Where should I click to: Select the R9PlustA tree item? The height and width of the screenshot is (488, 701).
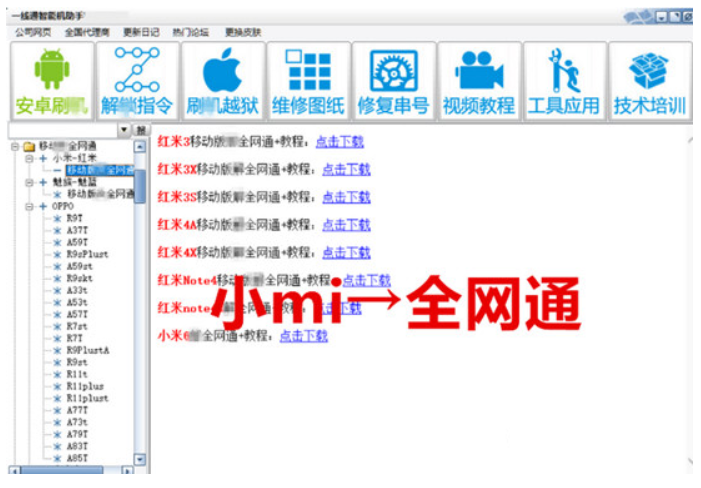(x=88, y=350)
